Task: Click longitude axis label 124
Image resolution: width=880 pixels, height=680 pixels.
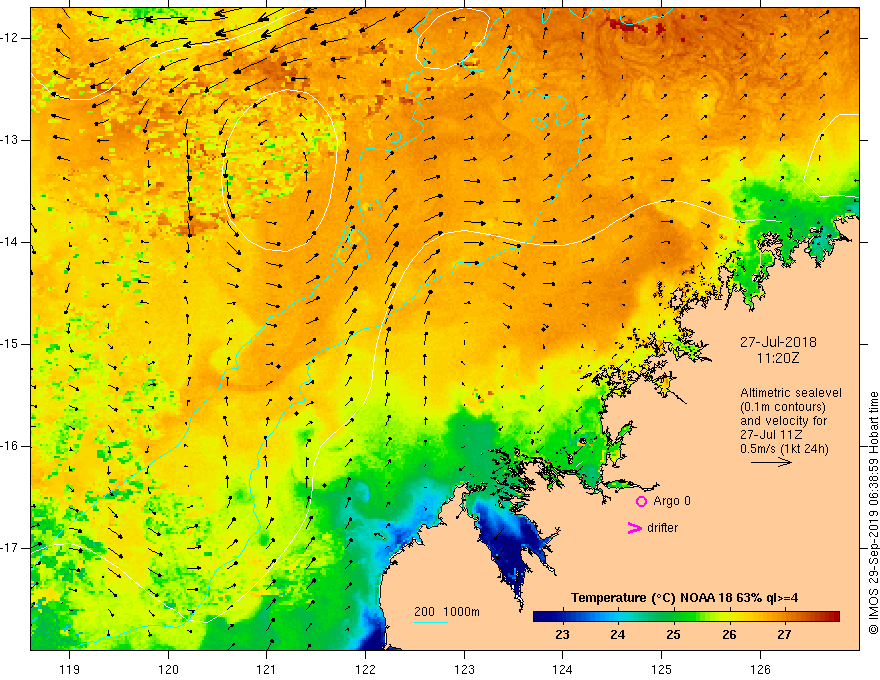Action: click(563, 669)
